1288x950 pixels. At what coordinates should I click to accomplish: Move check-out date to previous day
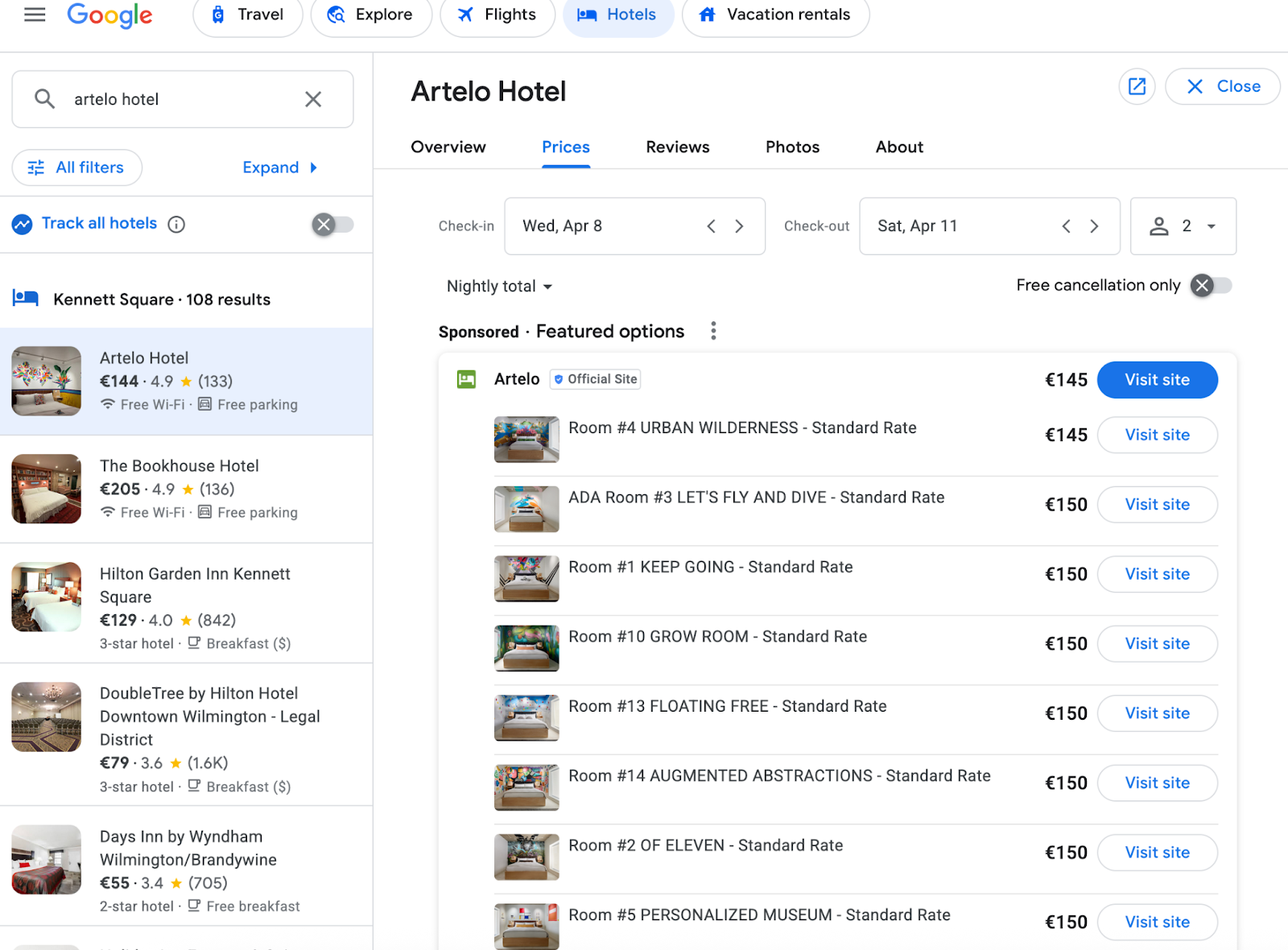(x=1066, y=226)
